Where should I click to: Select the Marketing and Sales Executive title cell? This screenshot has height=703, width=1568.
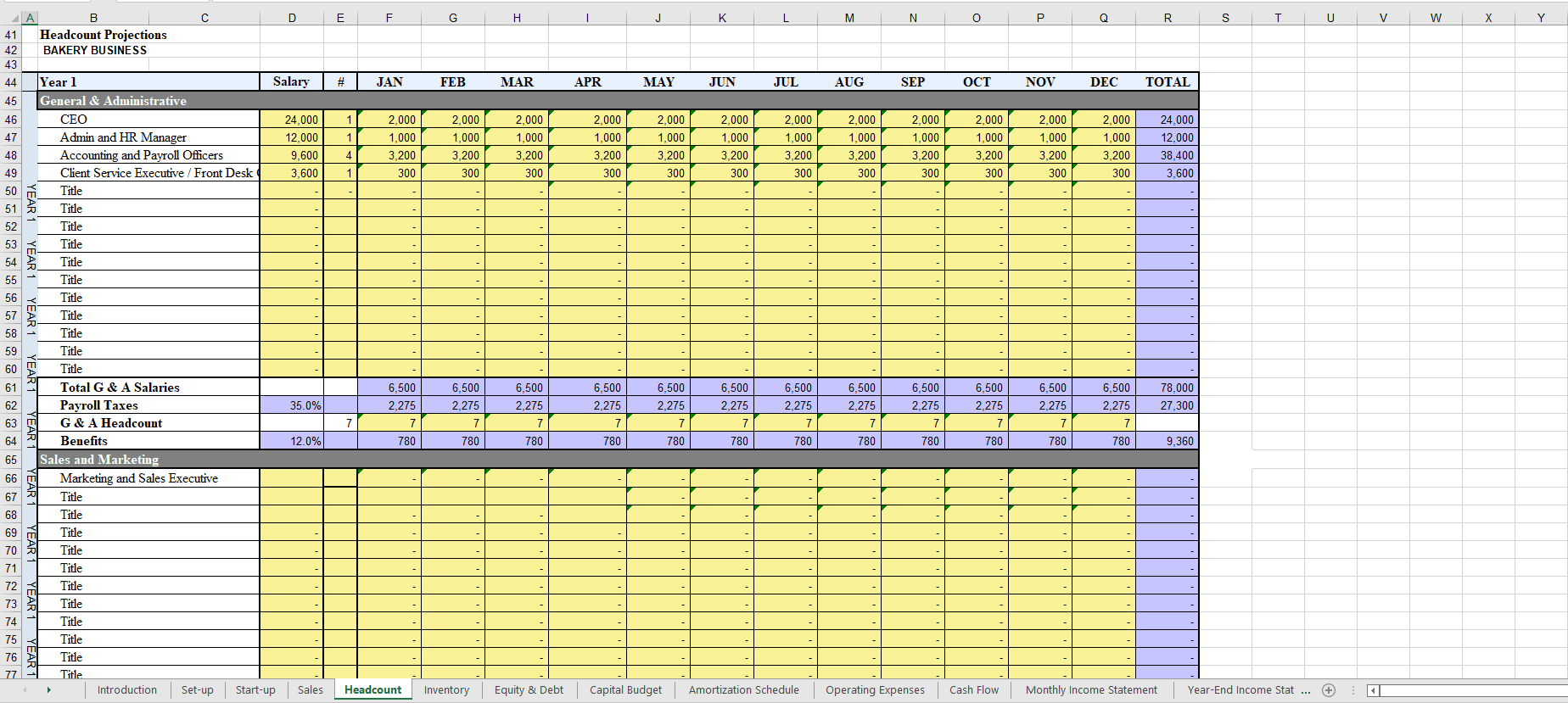pos(148,478)
